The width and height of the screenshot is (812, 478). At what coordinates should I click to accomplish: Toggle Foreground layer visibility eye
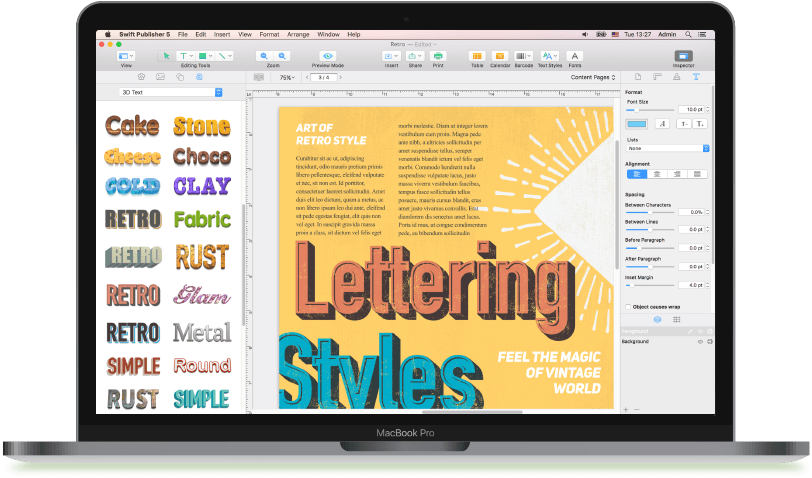pyautogui.click(x=700, y=331)
